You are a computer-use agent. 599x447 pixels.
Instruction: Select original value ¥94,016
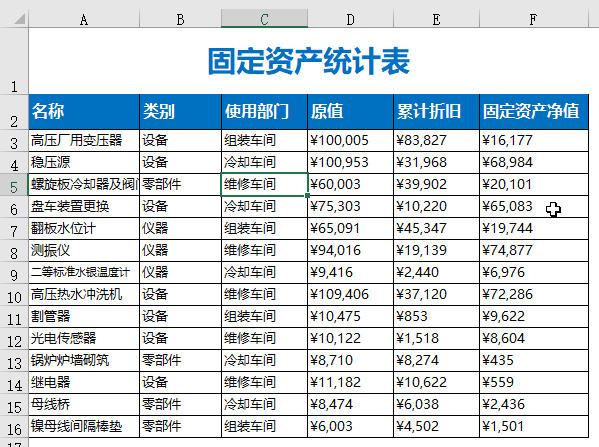(350, 251)
